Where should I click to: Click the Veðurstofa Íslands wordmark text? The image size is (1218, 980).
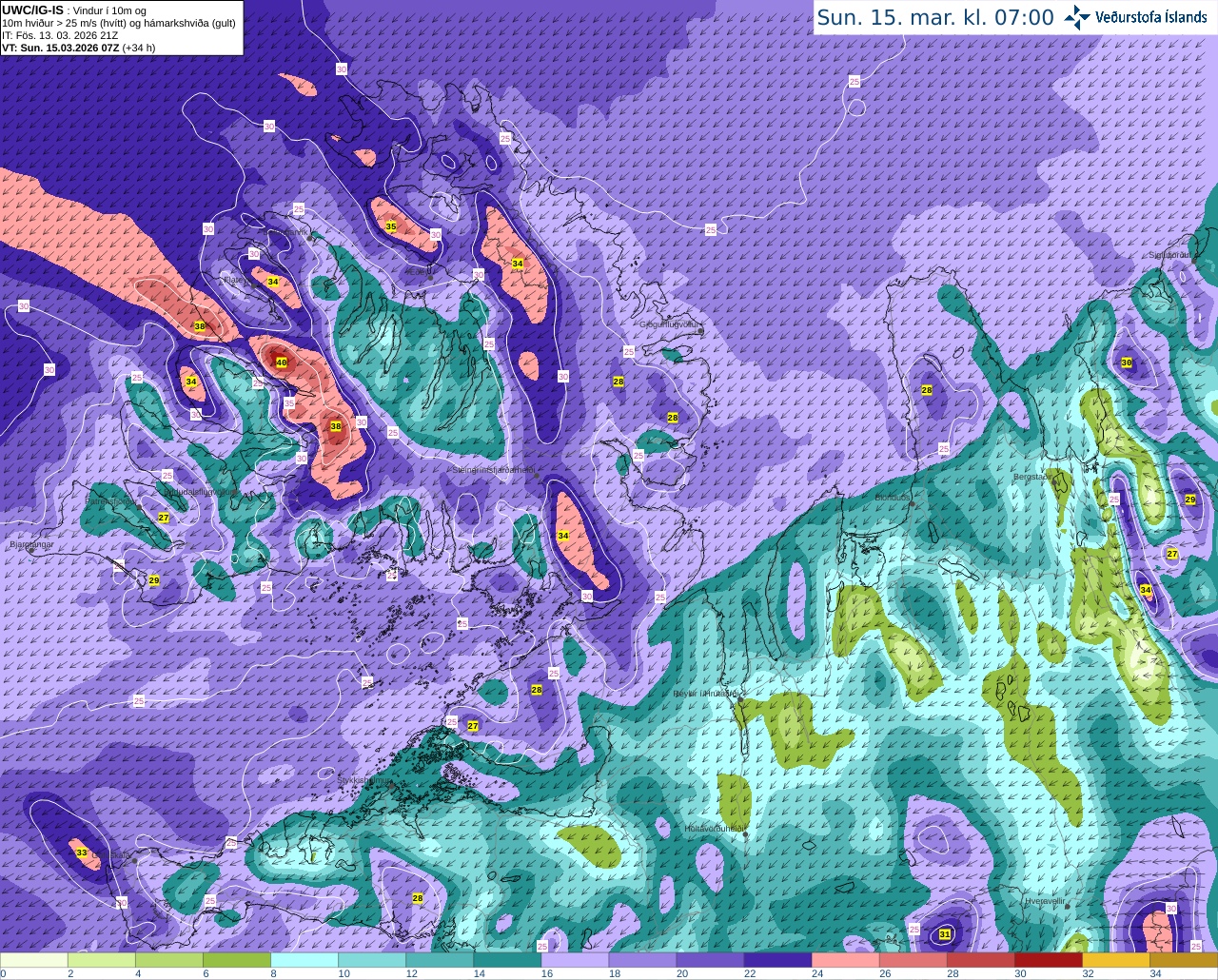[x=1151, y=17]
